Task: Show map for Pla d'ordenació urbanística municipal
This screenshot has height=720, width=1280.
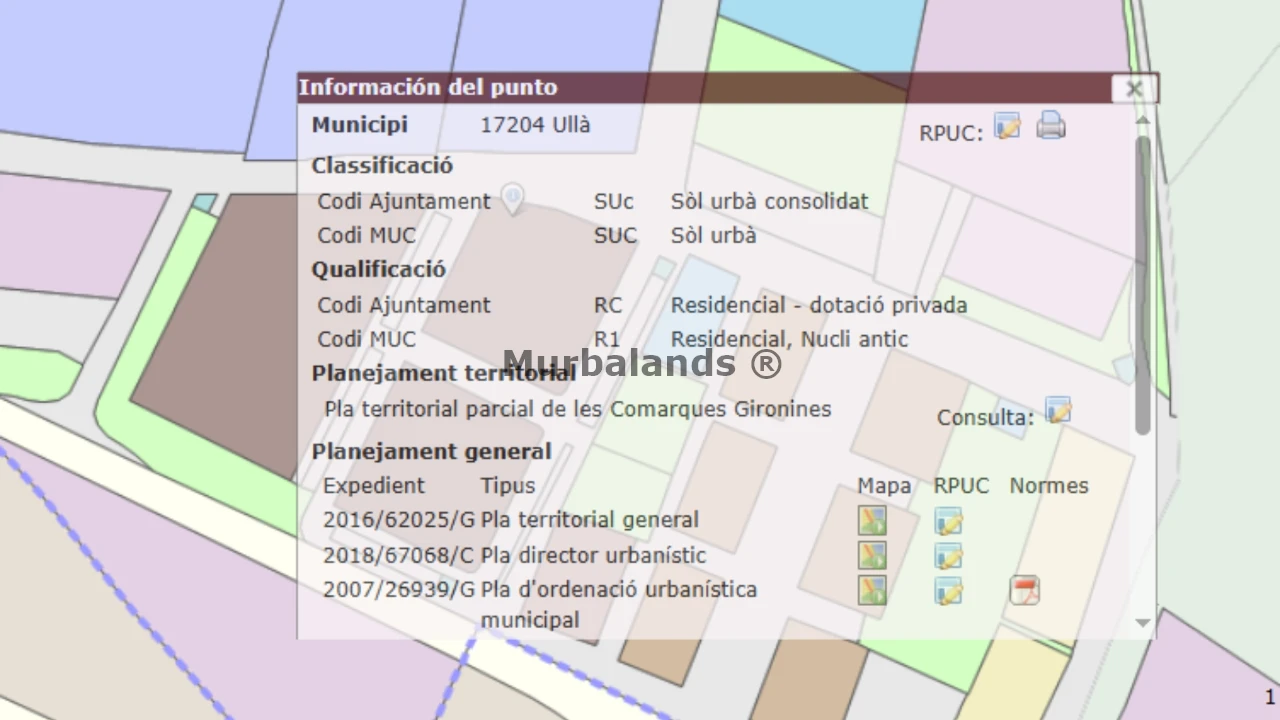Action: [872, 590]
